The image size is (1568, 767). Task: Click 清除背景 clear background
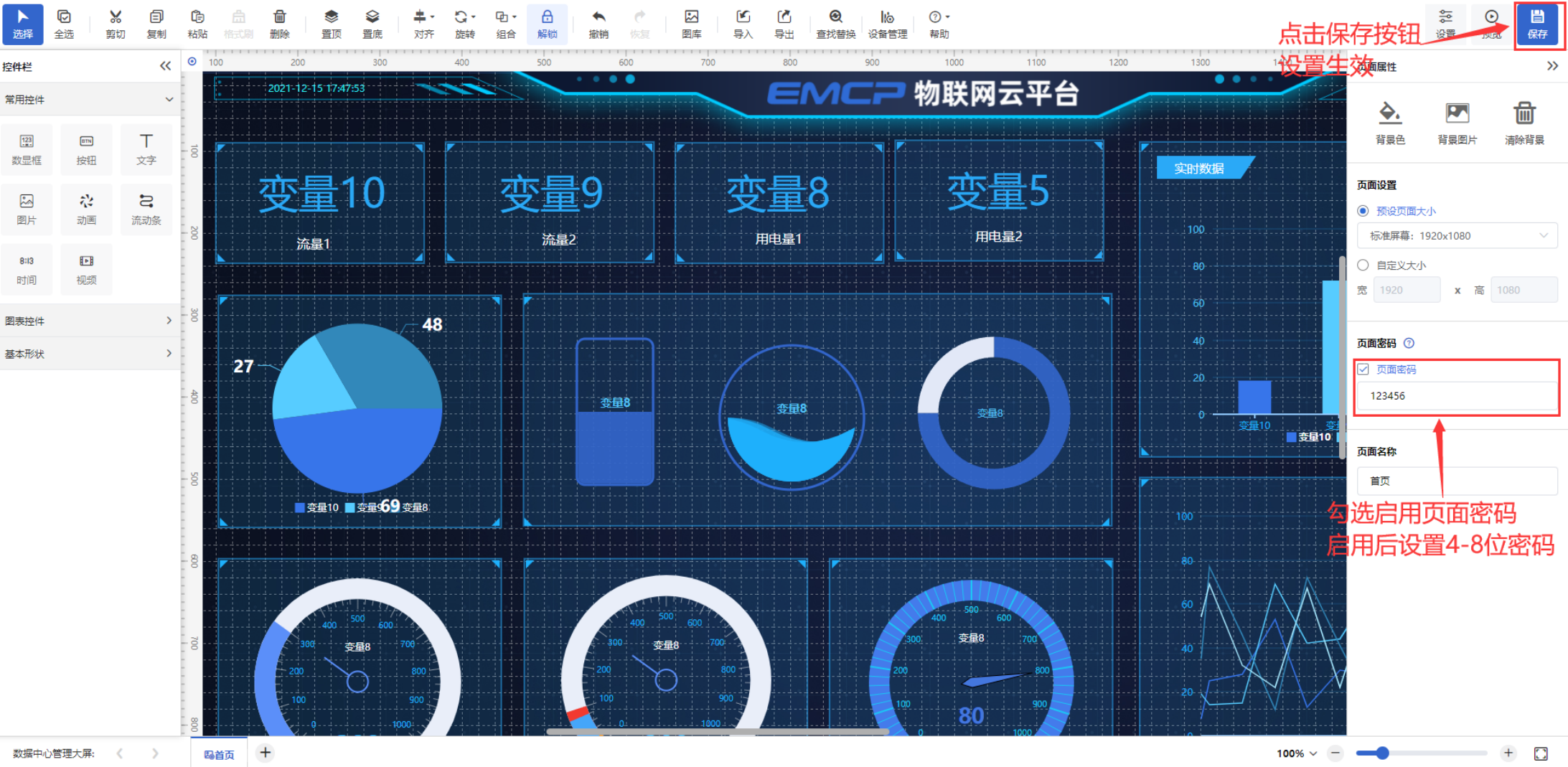click(x=1524, y=123)
